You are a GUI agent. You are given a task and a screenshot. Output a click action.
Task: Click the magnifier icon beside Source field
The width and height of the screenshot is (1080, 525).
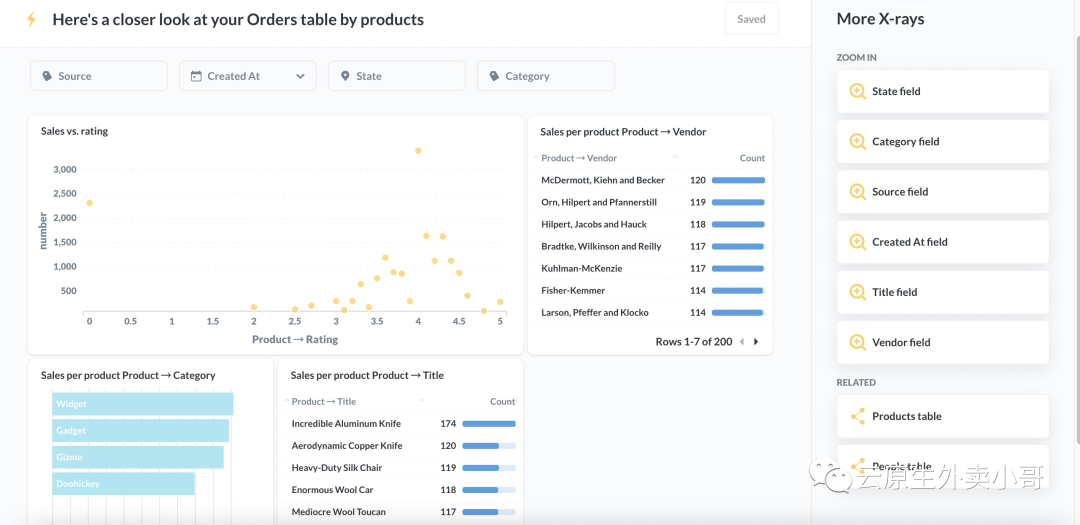point(857,192)
